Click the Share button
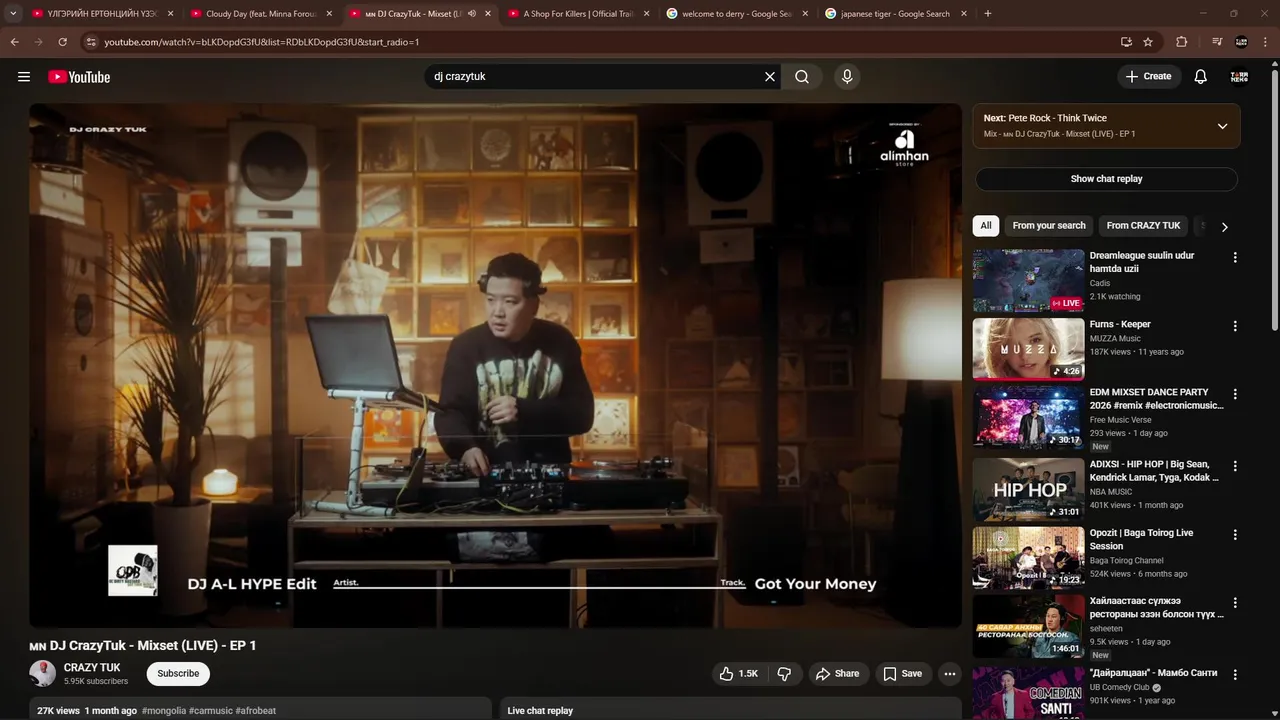The width and height of the screenshot is (1280, 720). tap(837, 674)
